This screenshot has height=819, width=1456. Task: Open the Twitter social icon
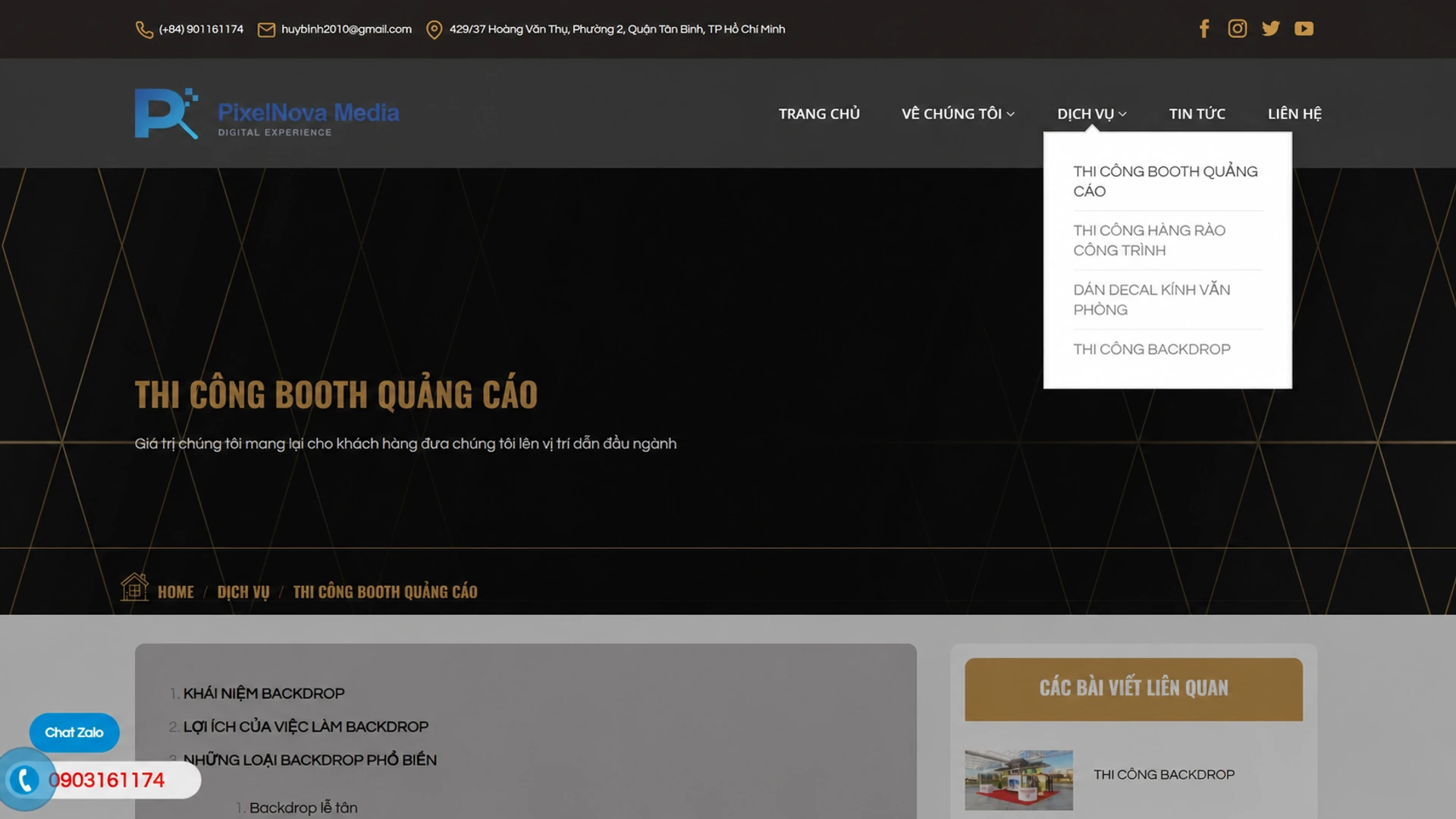(x=1271, y=29)
